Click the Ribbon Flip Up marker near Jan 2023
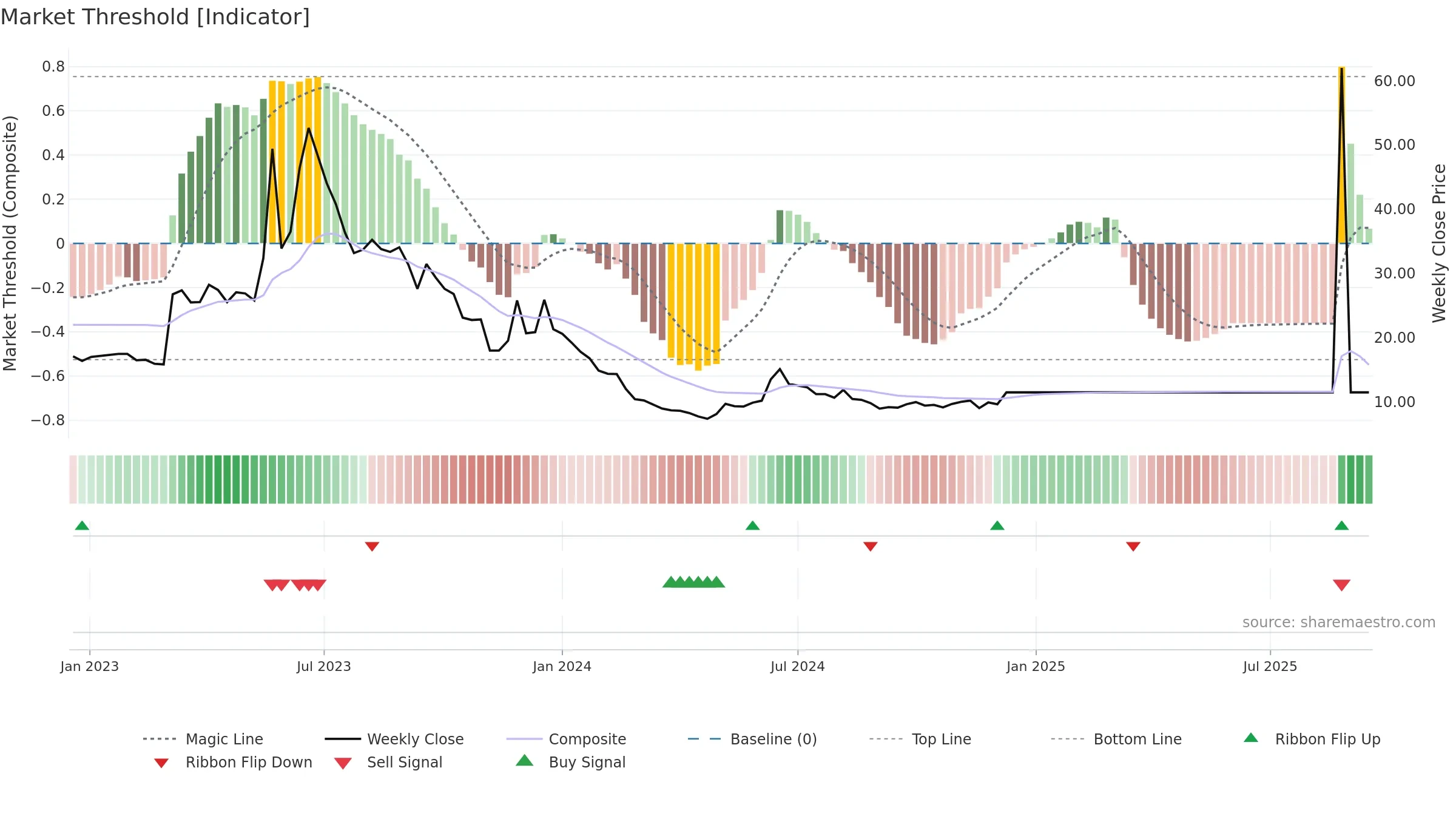 pyautogui.click(x=82, y=525)
